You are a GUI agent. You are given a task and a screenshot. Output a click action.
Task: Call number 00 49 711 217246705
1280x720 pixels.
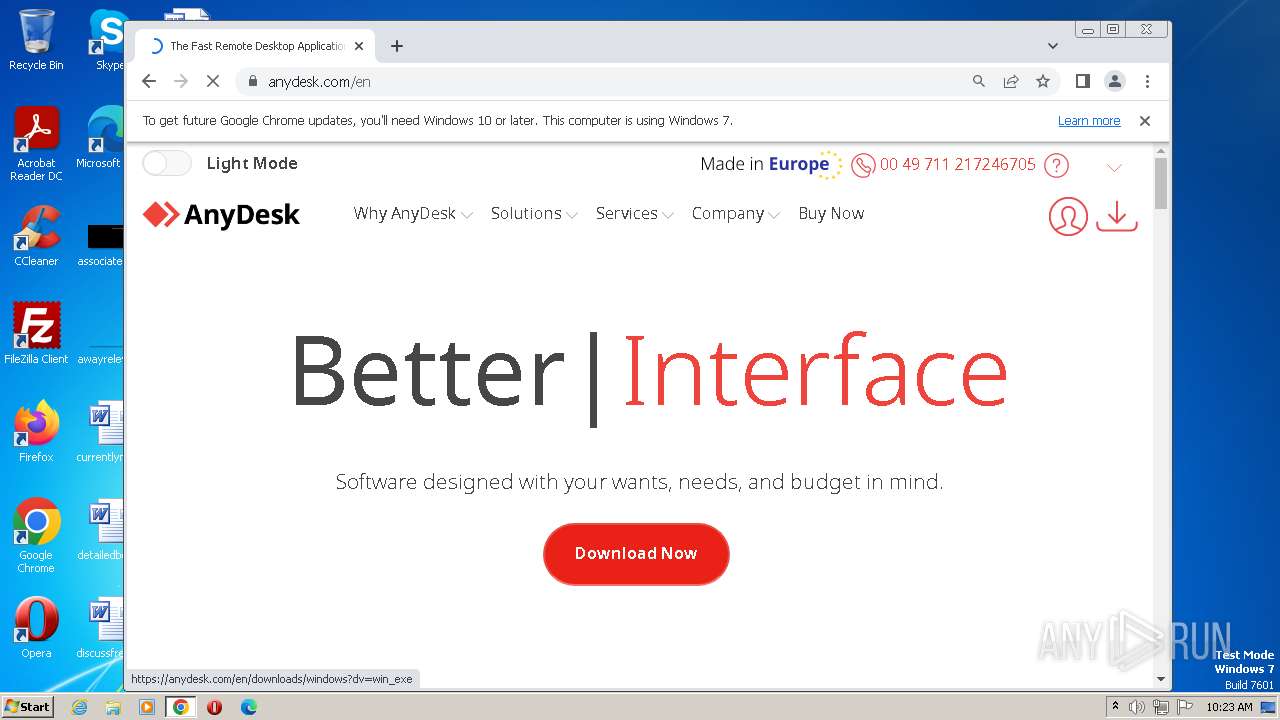[x=958, y=165]
